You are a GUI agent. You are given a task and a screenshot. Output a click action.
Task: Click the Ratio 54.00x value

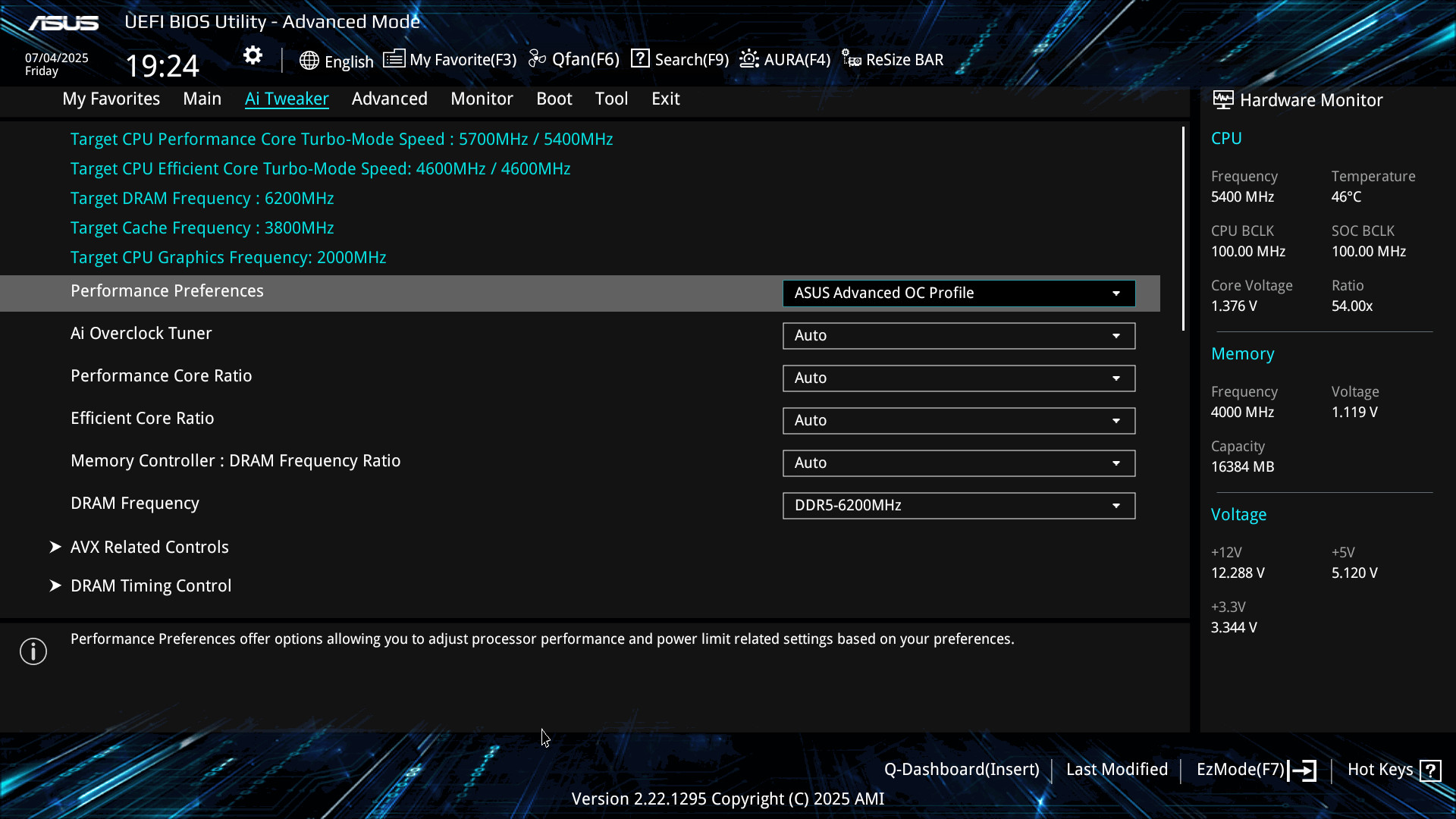[1352, 306]
